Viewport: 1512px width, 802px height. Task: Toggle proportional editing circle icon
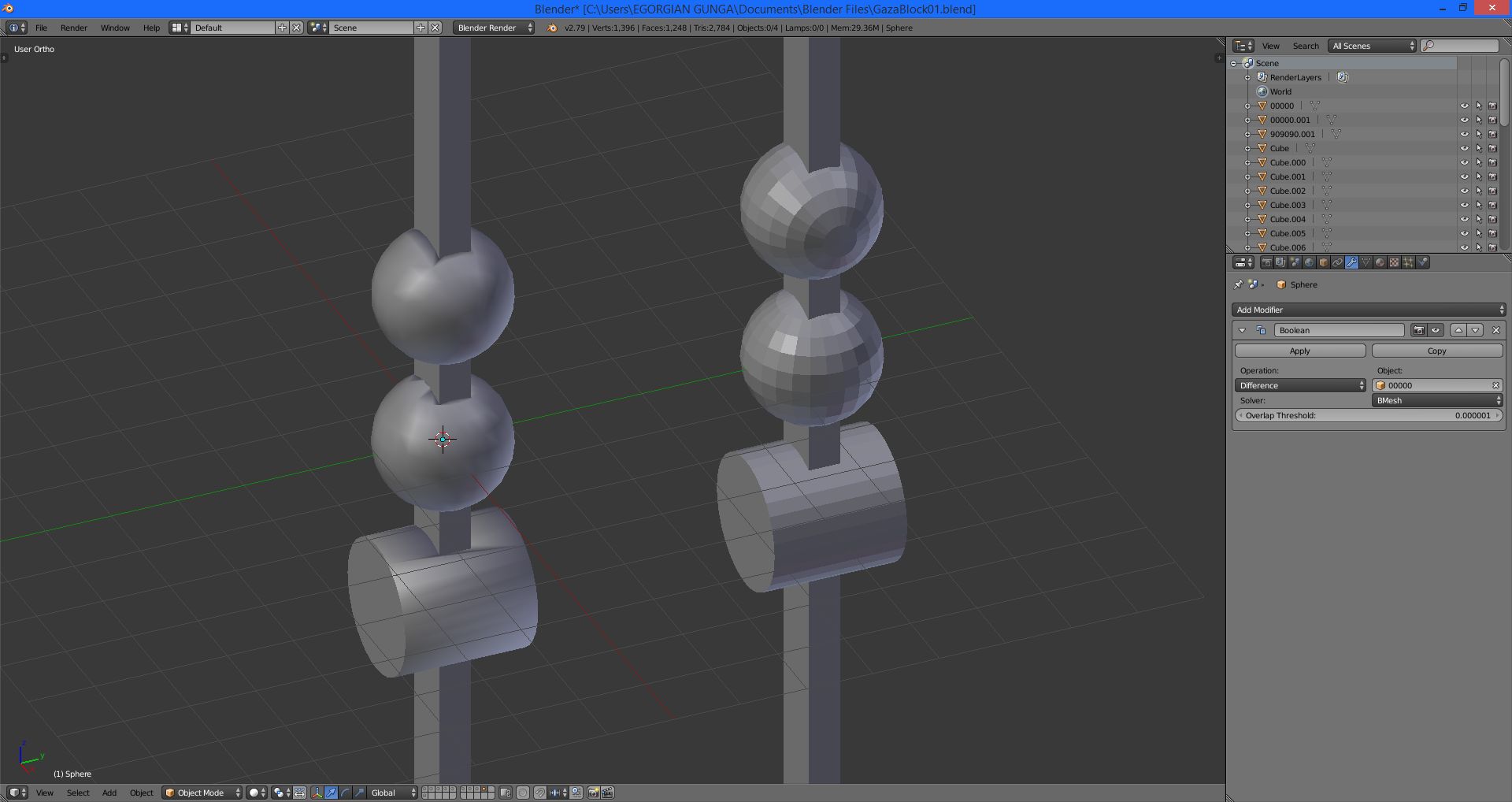coord(523,793)
